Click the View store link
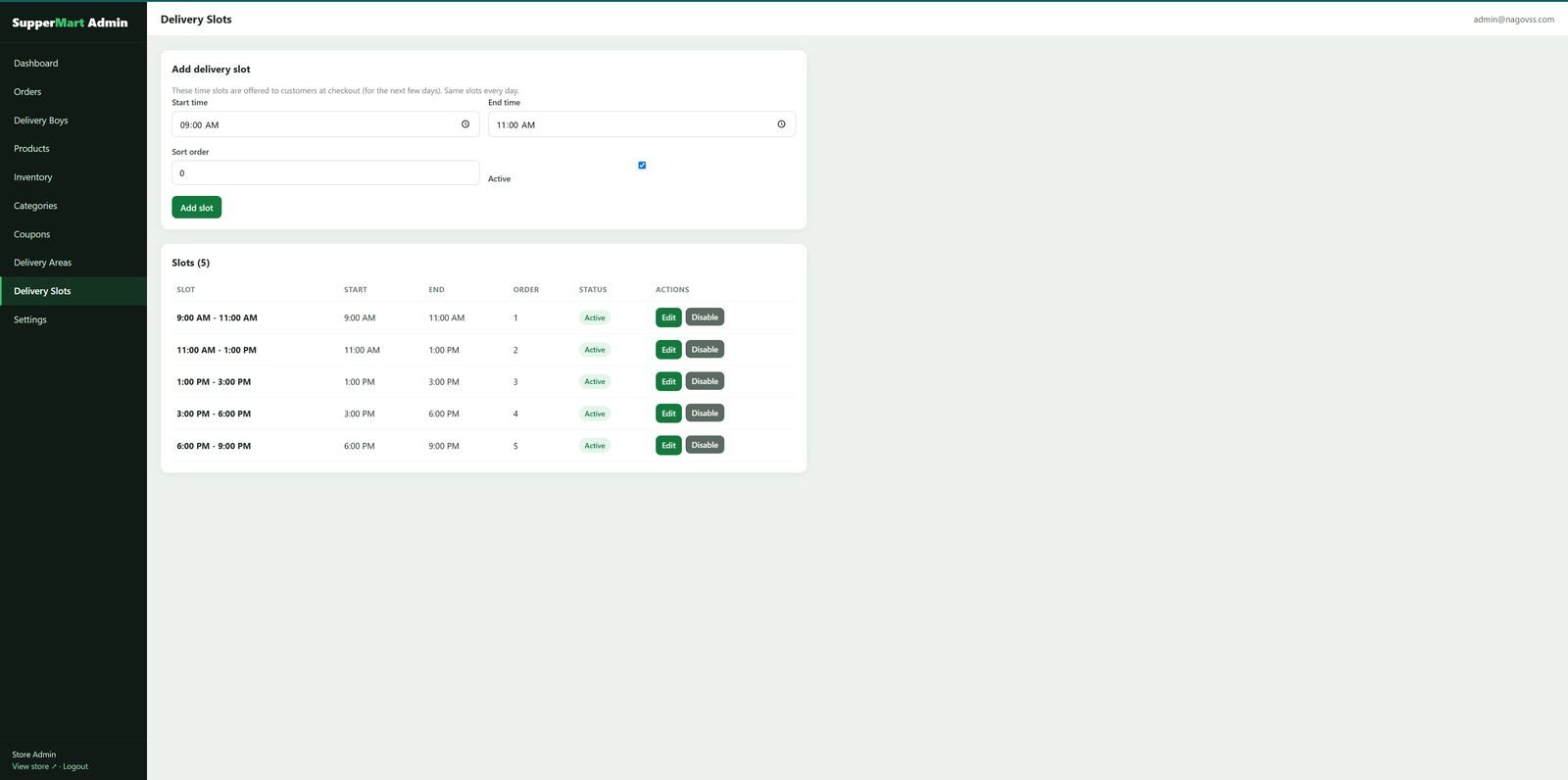 pos(33,766)
